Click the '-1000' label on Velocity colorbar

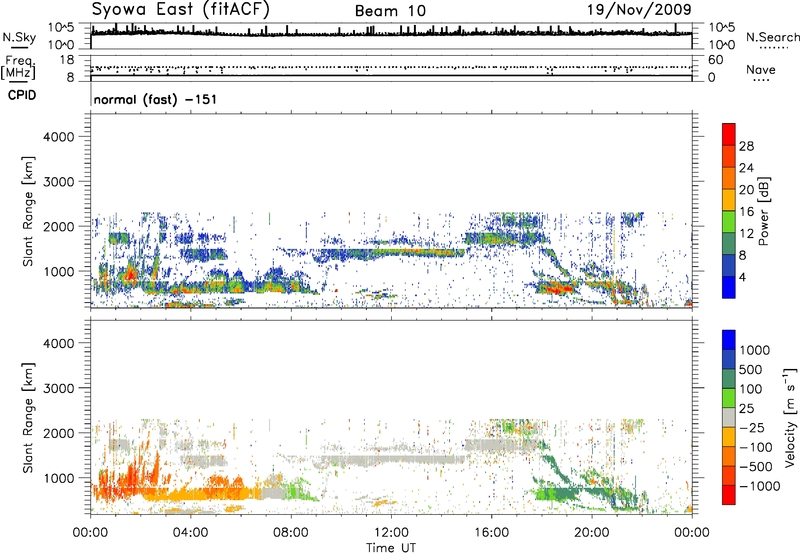(759, 486)
